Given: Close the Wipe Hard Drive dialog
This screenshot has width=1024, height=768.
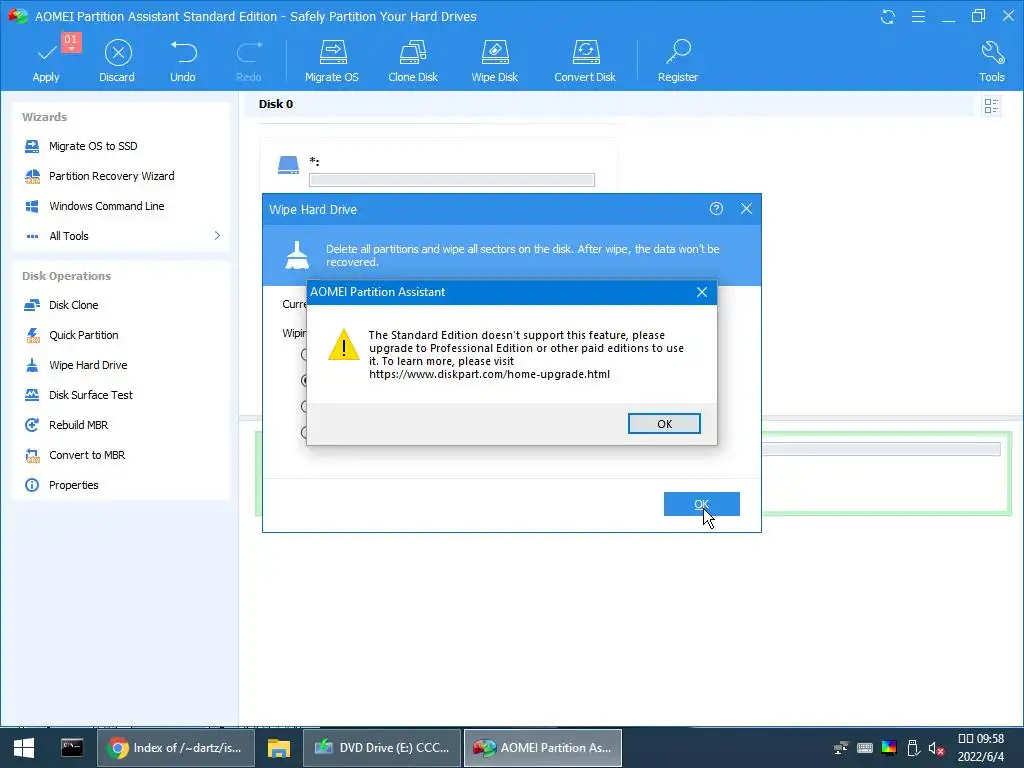Looking at the screenshot, I should (x=746, y=209).
